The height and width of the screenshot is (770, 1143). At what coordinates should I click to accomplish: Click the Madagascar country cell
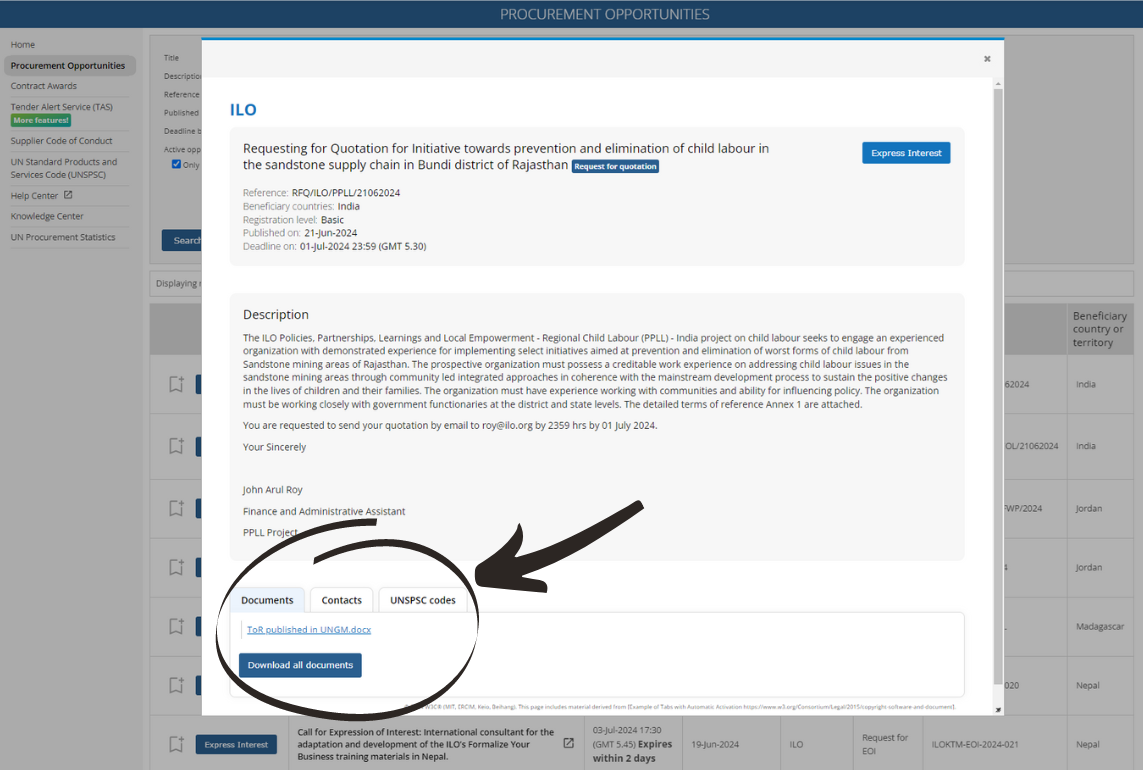coord(1100,626)
